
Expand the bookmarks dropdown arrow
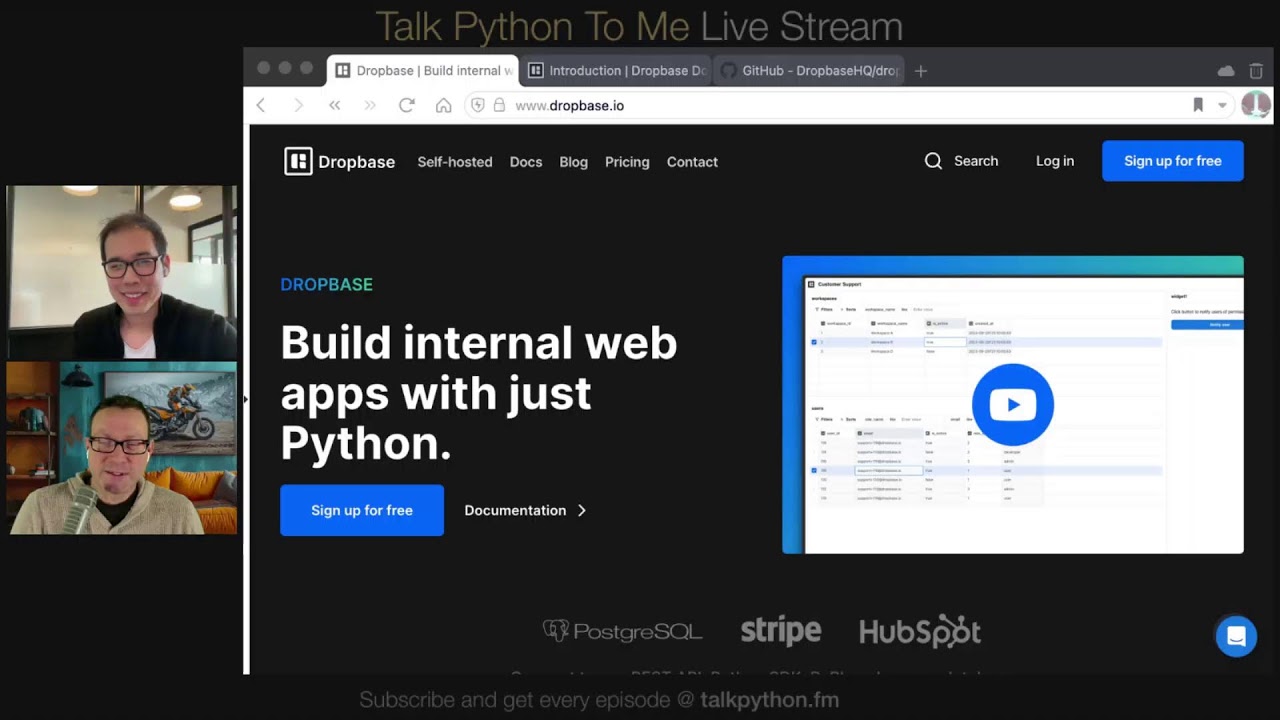[x=1222, y=105]
